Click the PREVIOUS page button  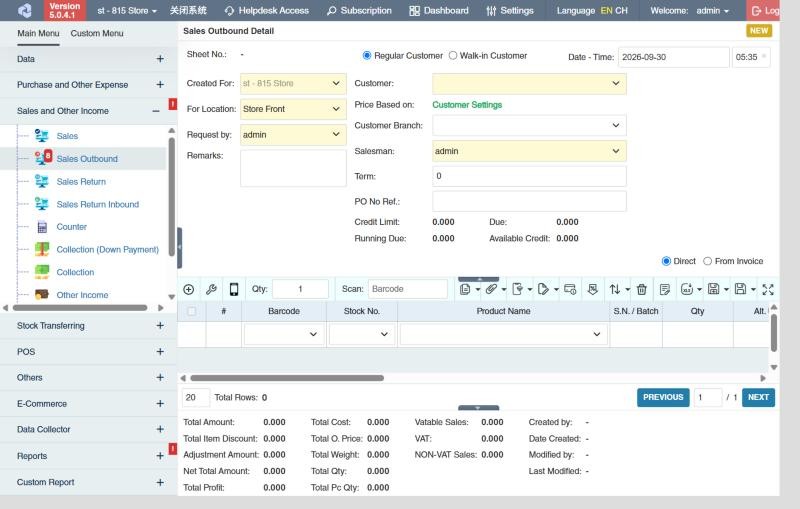pyautogui.click(x=663, y=397)
